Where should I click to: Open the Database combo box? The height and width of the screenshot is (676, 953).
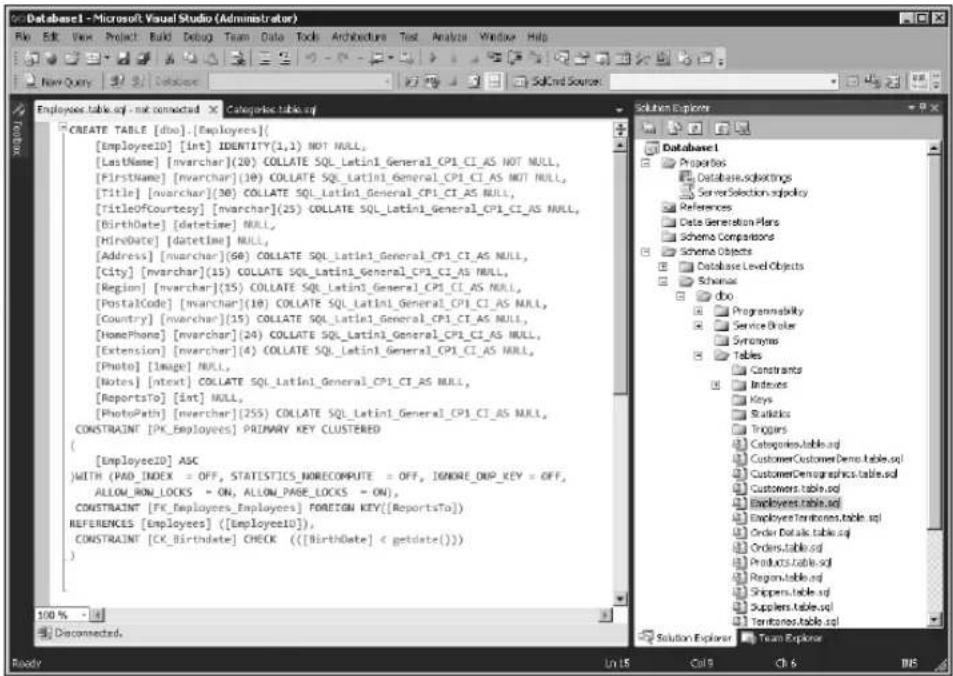point(300,81)
